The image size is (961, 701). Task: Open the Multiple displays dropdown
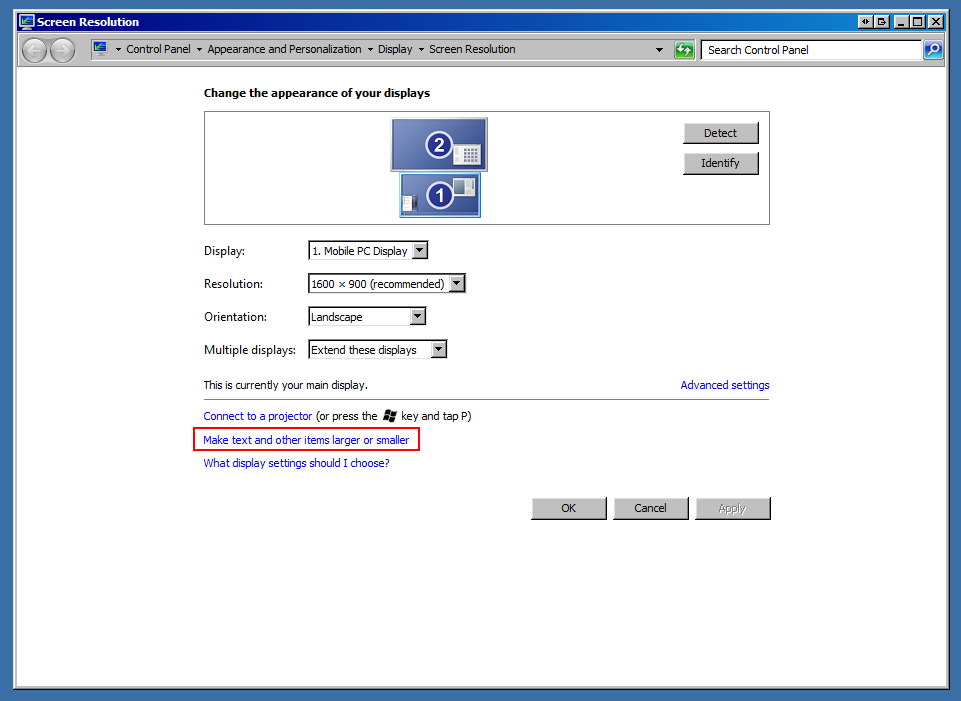[x=438, y=350]
